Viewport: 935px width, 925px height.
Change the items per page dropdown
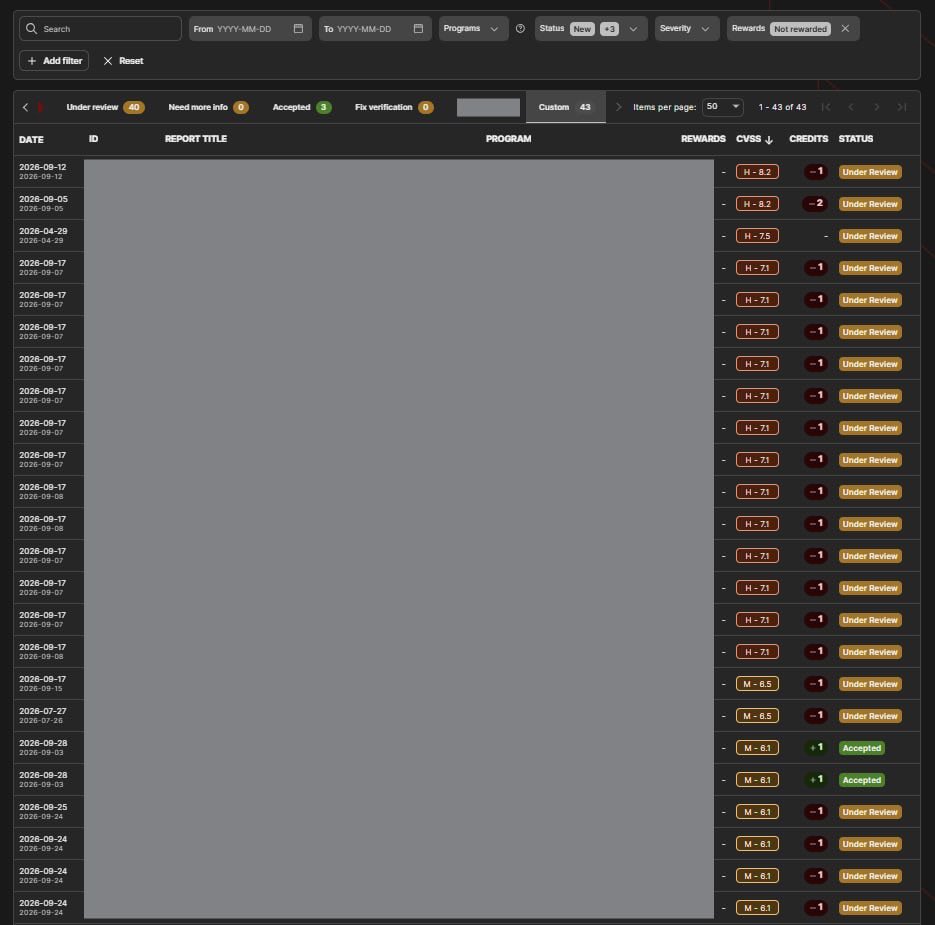(723, 107)
